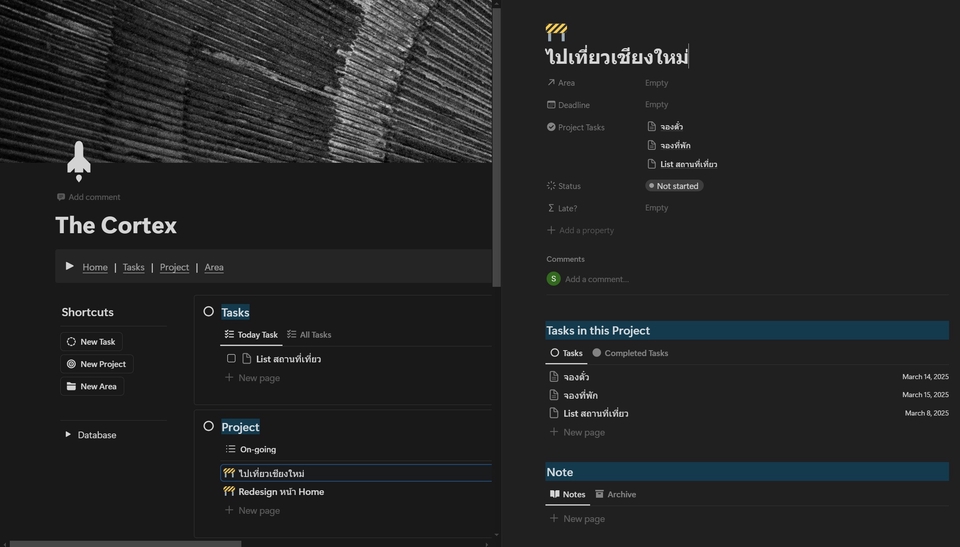
Task: Click the circle icon beside Tasks heading
Action: 209,312
